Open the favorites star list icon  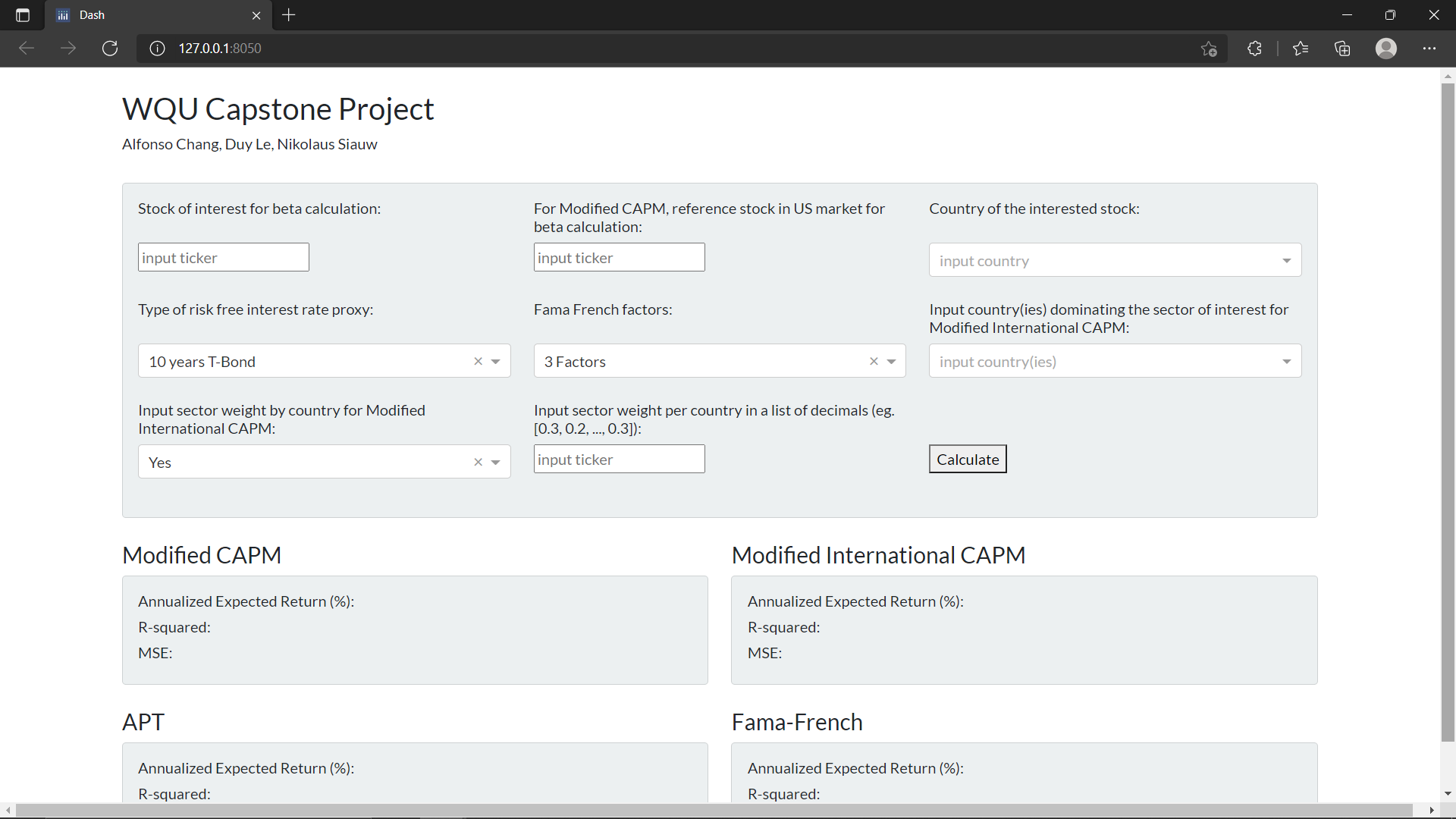pyautogui.click(x=1301, y=49)
